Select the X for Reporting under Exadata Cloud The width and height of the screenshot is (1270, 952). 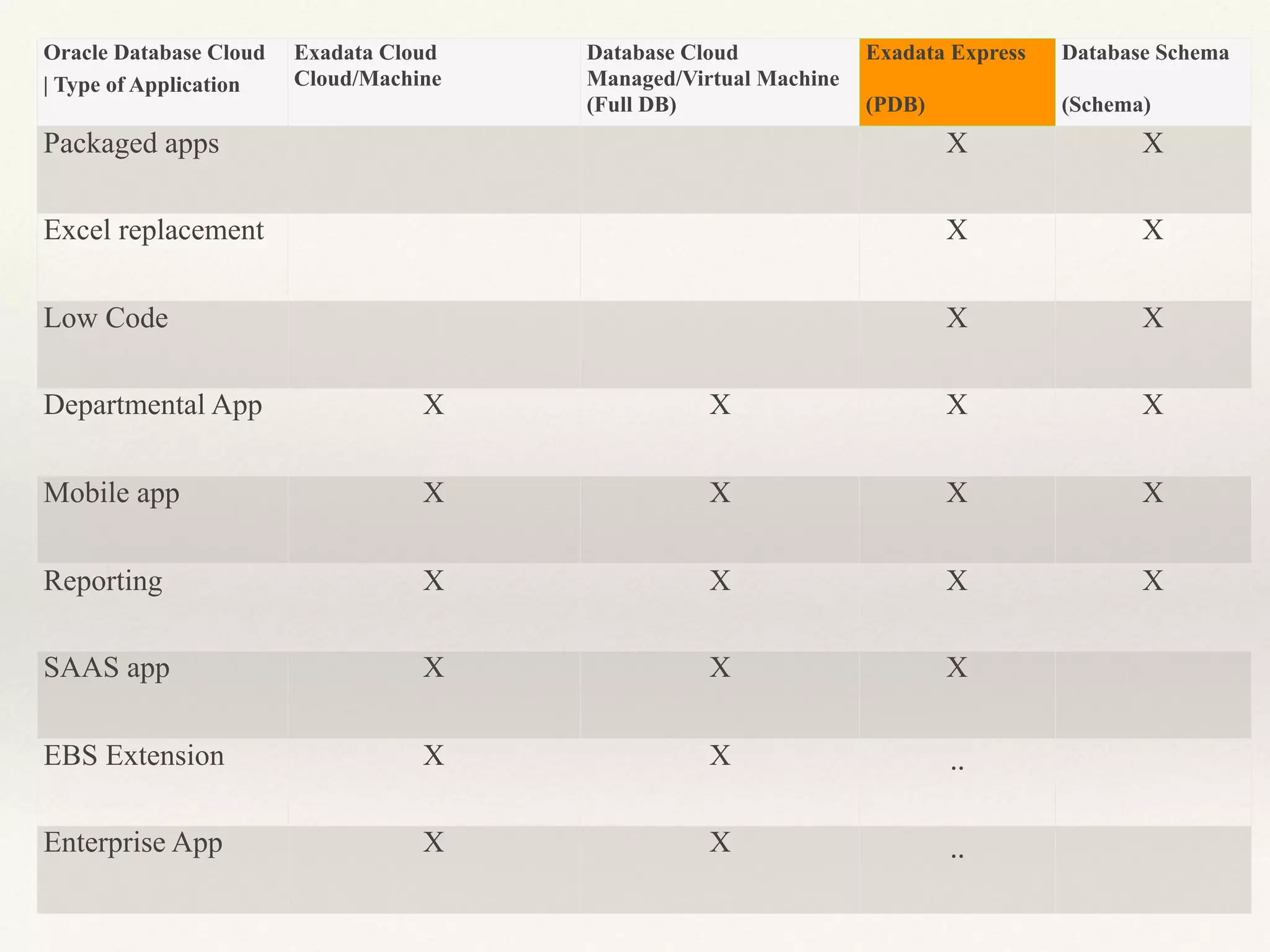click(433, 581)
